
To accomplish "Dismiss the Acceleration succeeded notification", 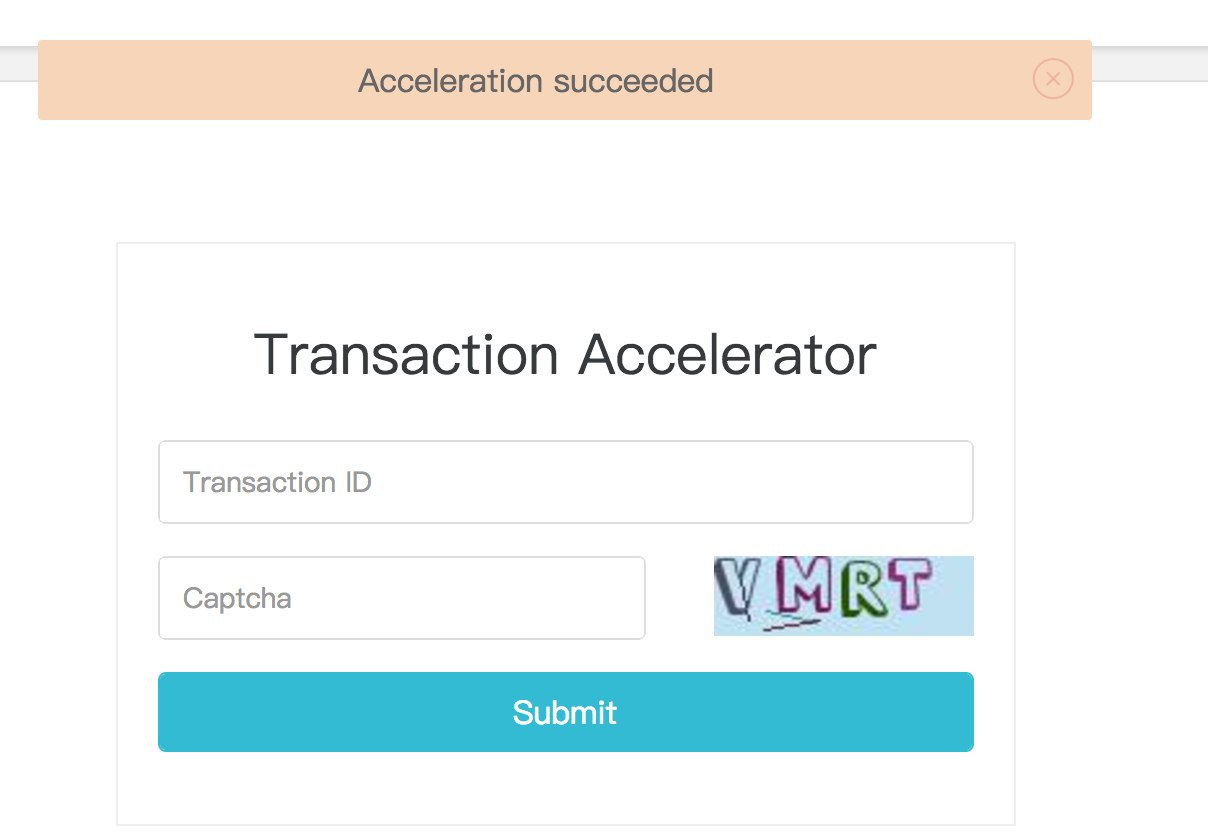I will tap(1052, 79).
